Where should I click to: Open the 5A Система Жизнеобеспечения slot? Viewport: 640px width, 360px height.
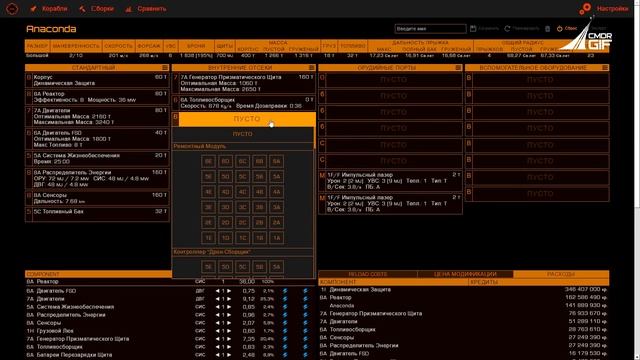point(97,159)
